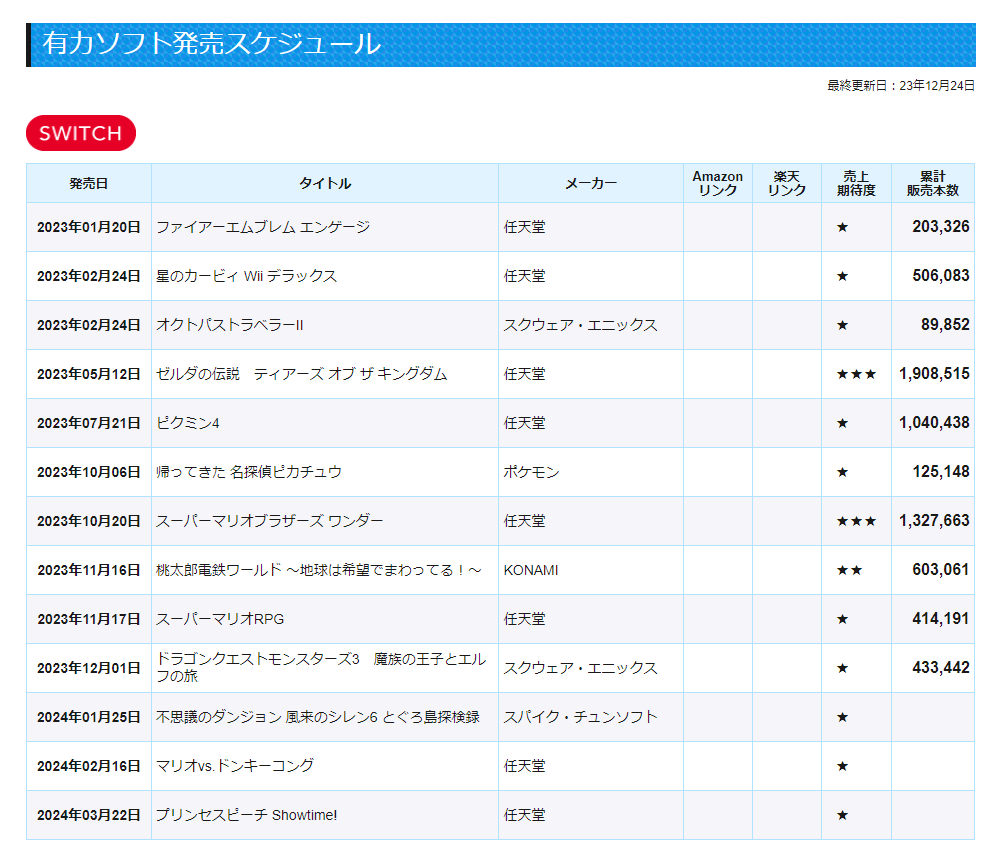Select title 不思議のダンジョン 風来のシレン6
999x855 pixels.
point(318,717)
